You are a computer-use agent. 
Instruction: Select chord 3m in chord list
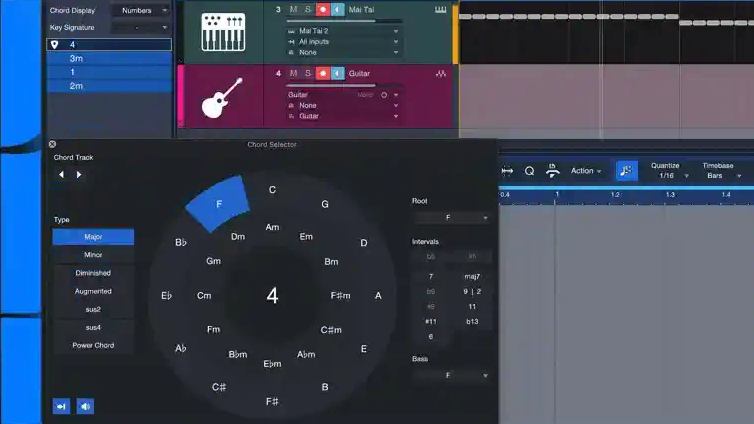click(x=109, y=59)
